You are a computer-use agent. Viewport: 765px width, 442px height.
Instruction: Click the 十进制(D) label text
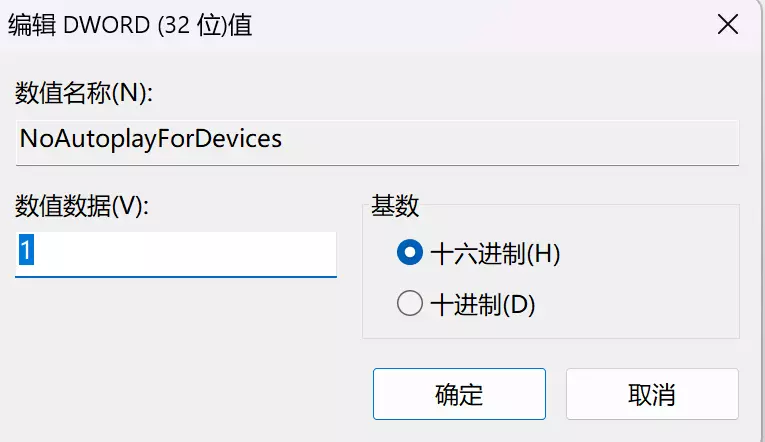tap(482, 304)
